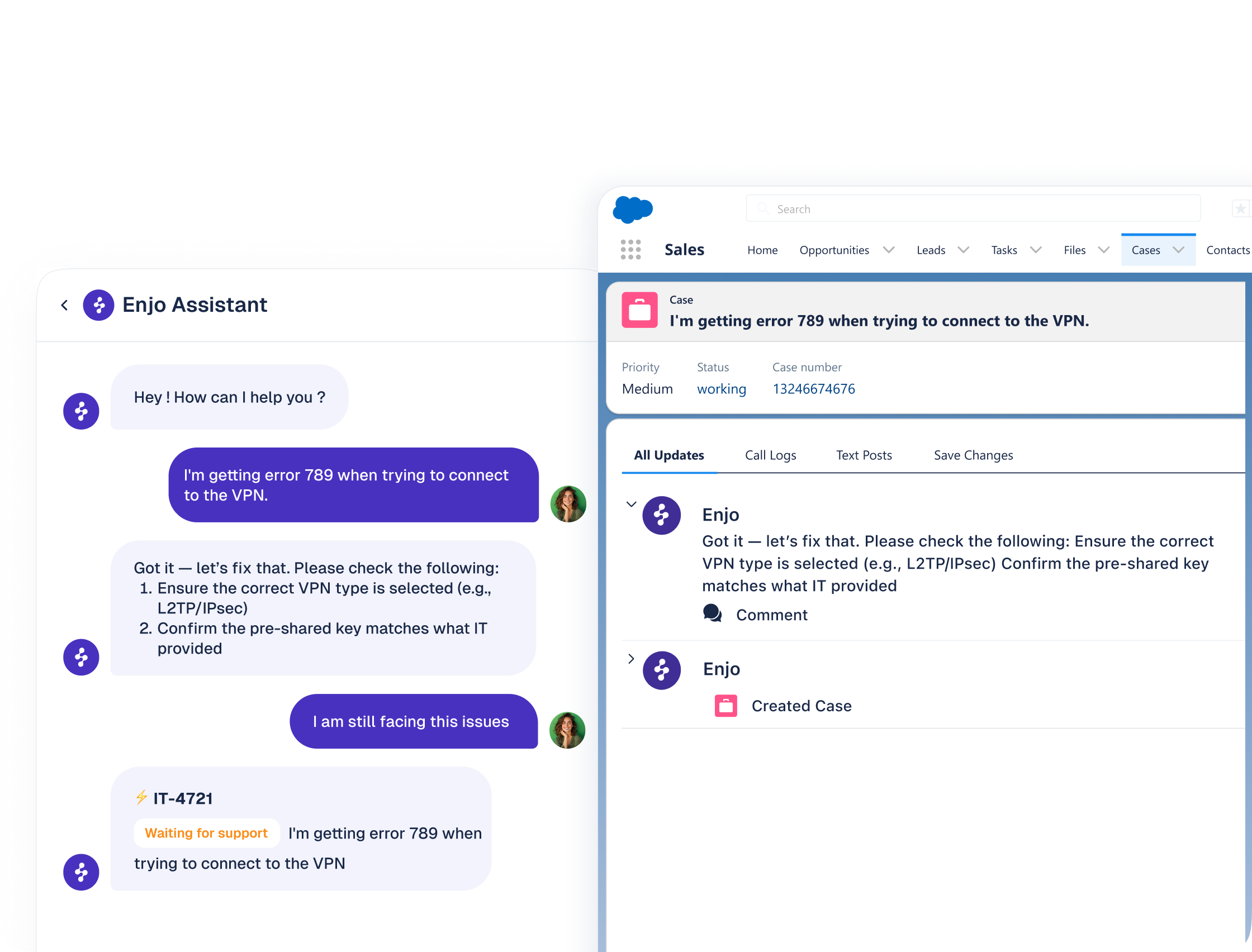
Task: Open the Opportunities dropdown arrow
Action: tap(888, 250)
